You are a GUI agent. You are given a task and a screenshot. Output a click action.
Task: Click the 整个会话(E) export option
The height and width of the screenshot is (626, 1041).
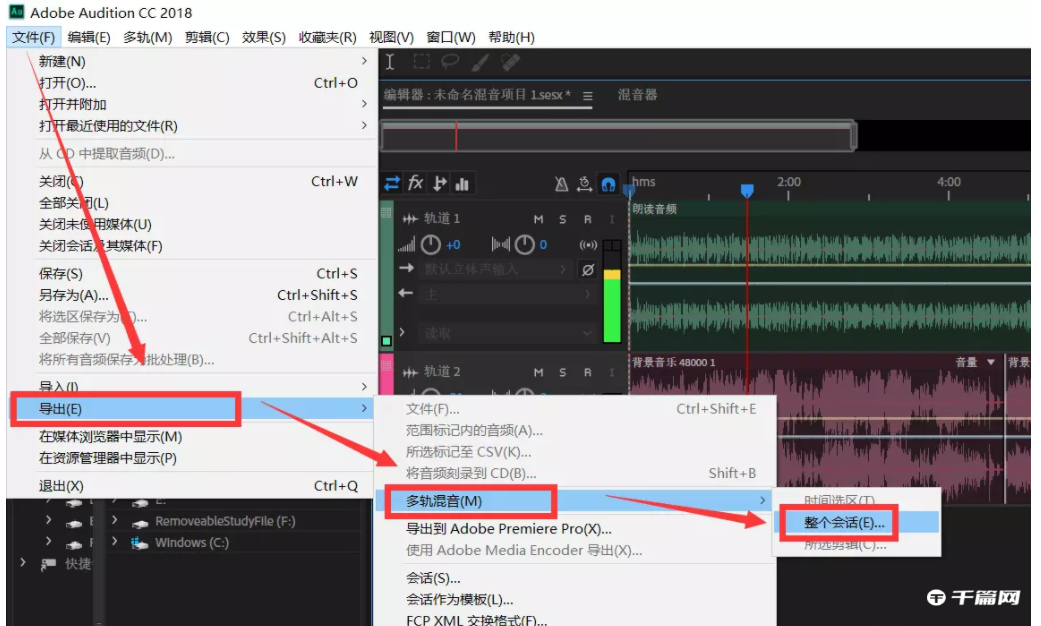tap(845, 522)
